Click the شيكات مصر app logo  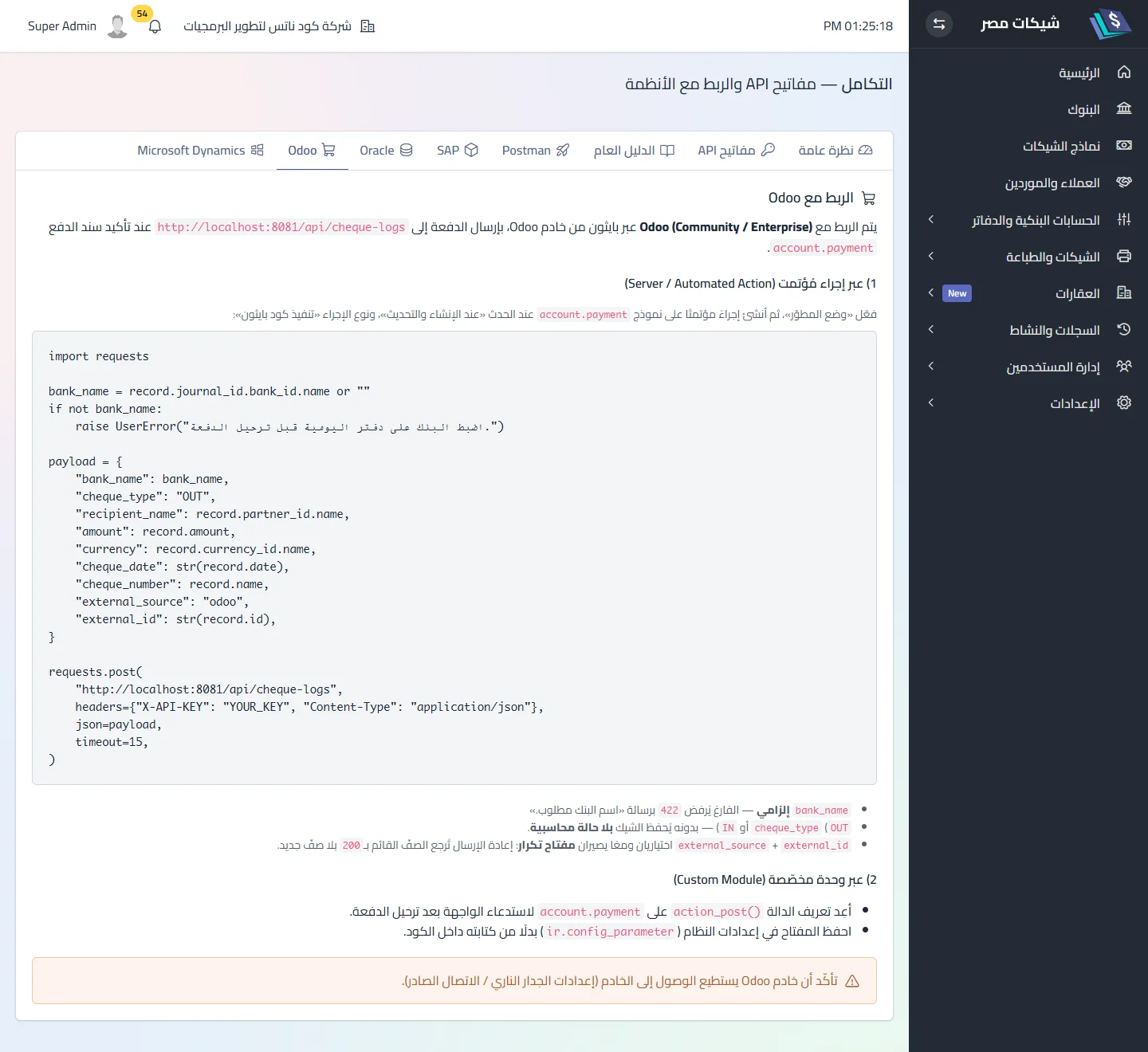click(x=1110, y=24)
